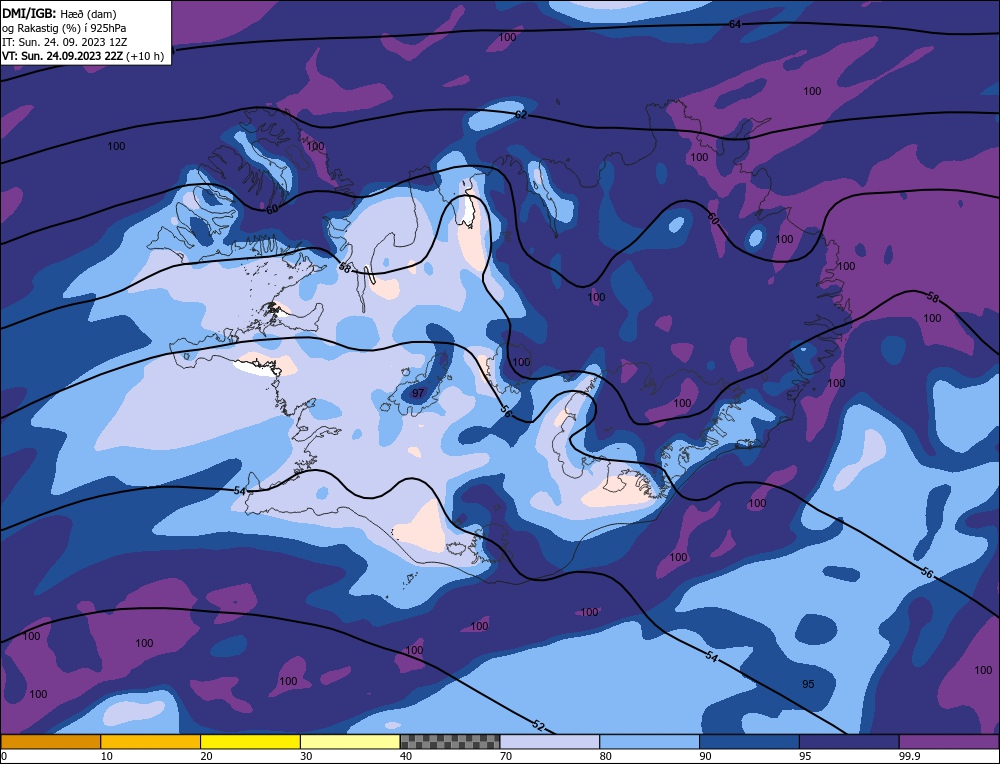Viewport: 1000px width, 764px height.
Task: Select the pale yellow 30–40 legend swatch
Action: 350,741
